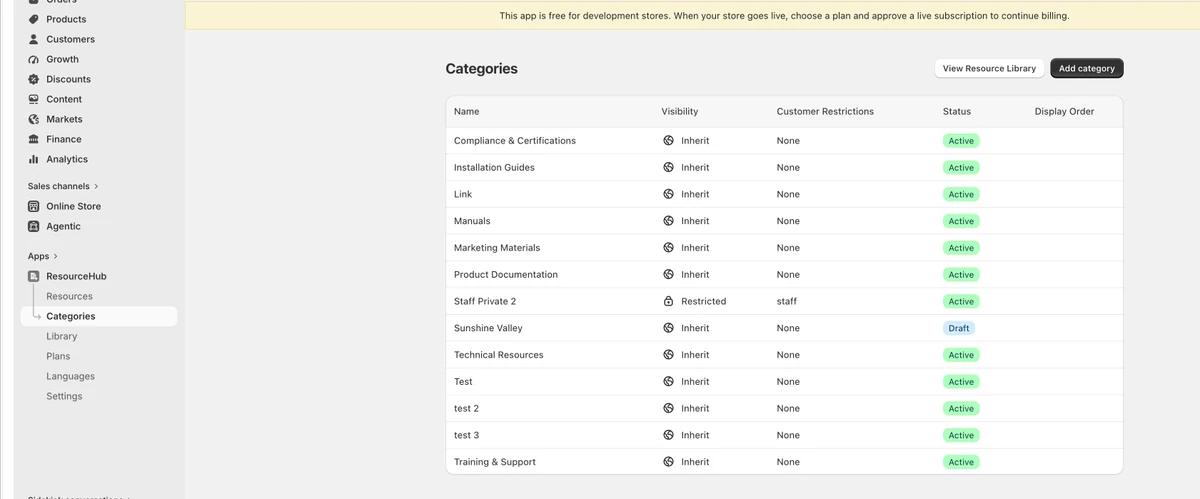Click the Analytics bar chart icon
Viewport: 1200px width, 499px height.
pyautogui.click(x=33, y=159)
